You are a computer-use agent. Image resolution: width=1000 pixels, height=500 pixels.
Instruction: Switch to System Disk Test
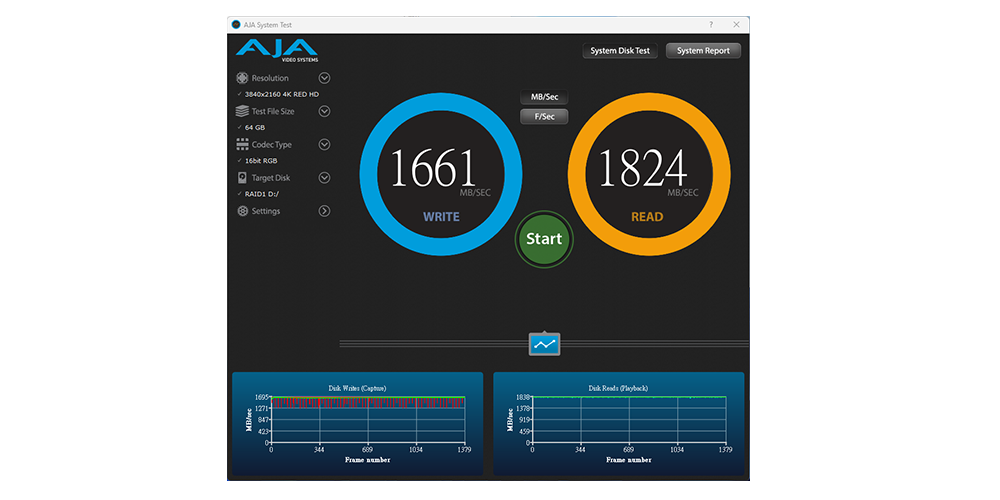point(620,51)
